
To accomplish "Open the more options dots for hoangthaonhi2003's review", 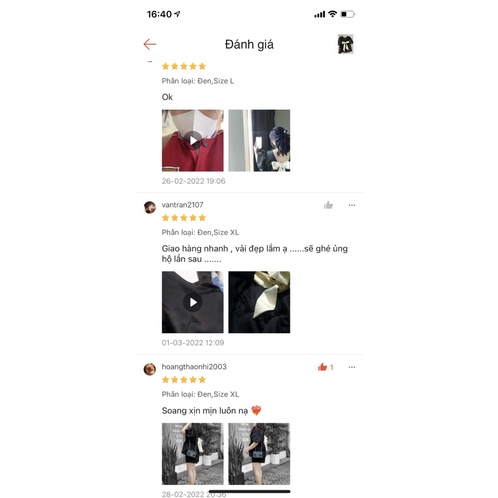I will [352, 367].
